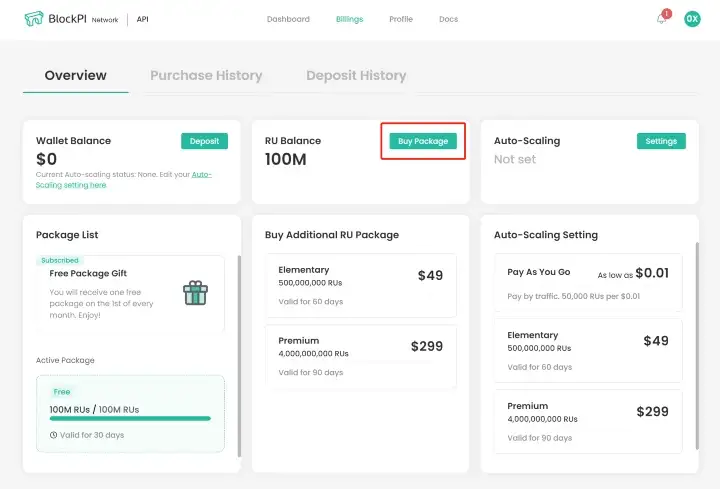Click the Package List heading
This screenshot has height=489, width=720.
click(67, 235)
